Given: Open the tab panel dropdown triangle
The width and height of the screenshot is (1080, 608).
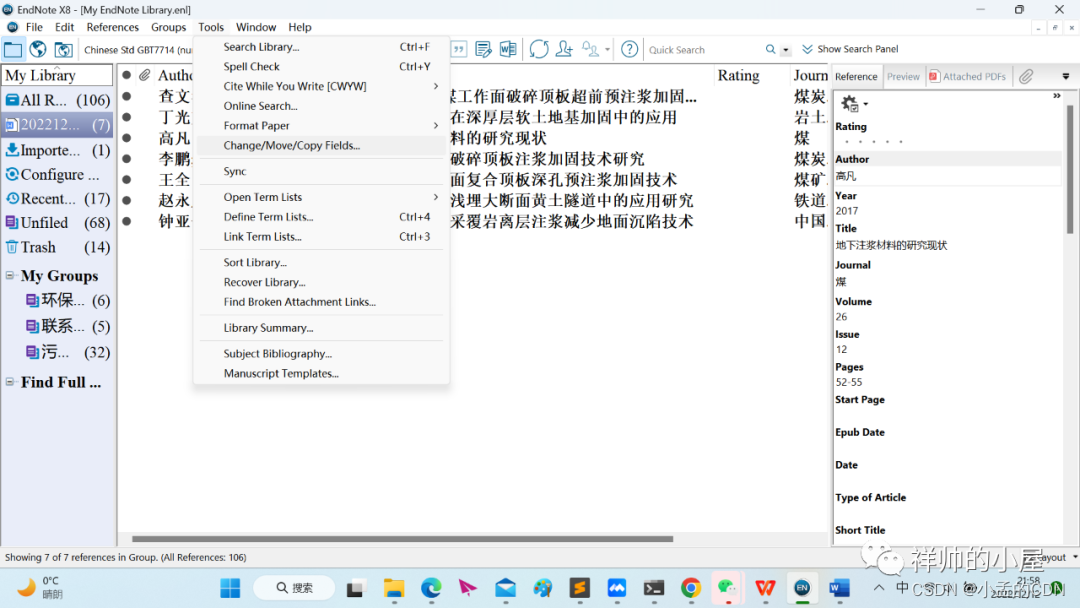Looking at the screenshot, I should (1066, 76).
